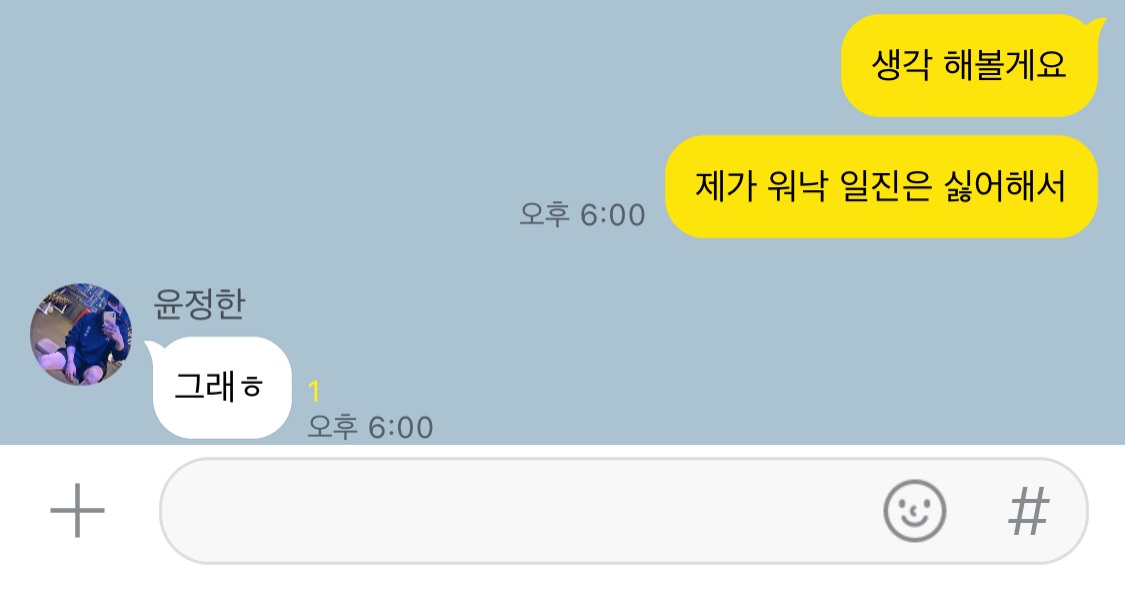1125x607 pixels.
Task: Open the emoticon smiley picker
Action: click(x=914, y=510)
